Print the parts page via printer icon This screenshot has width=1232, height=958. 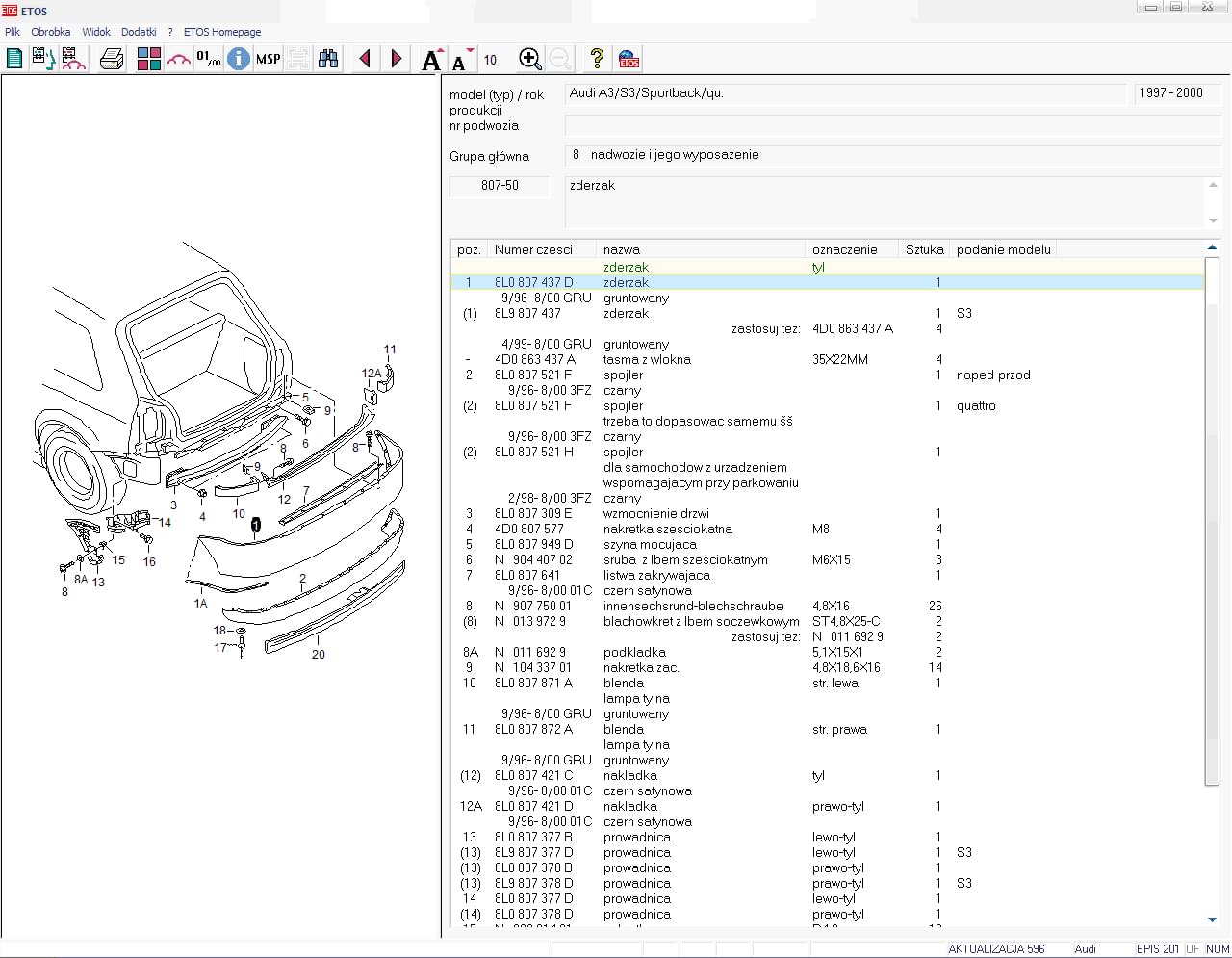[112, 59]
